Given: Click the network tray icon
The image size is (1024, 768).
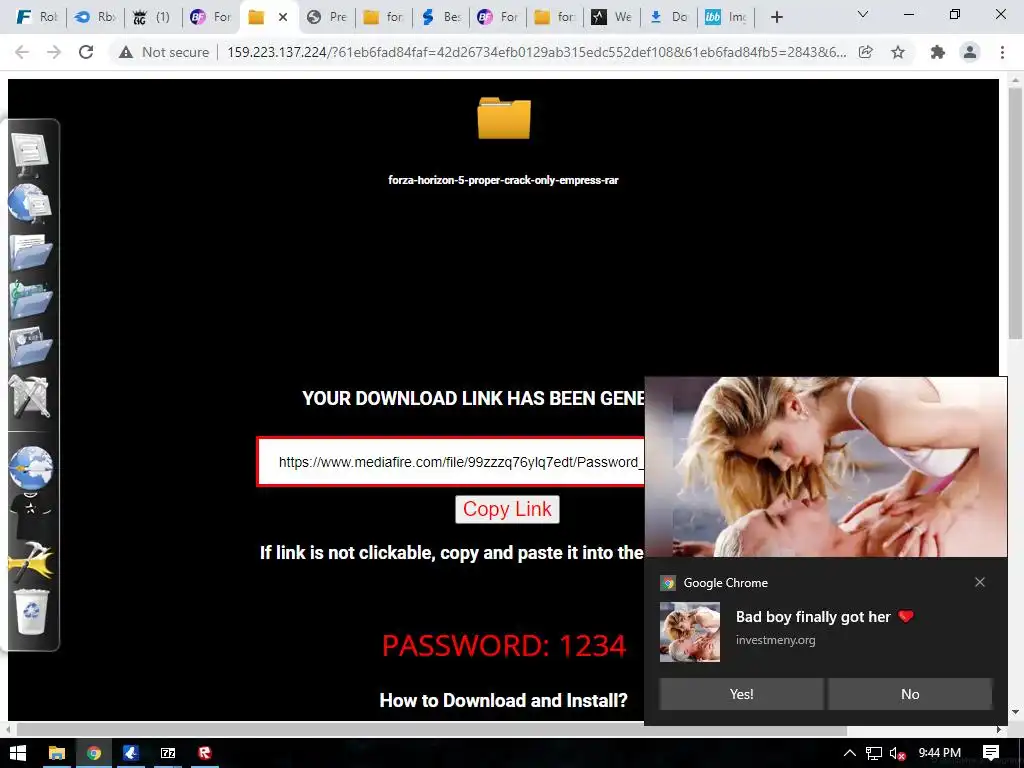Looking at the screenshot, I should [x=873, y=753].
